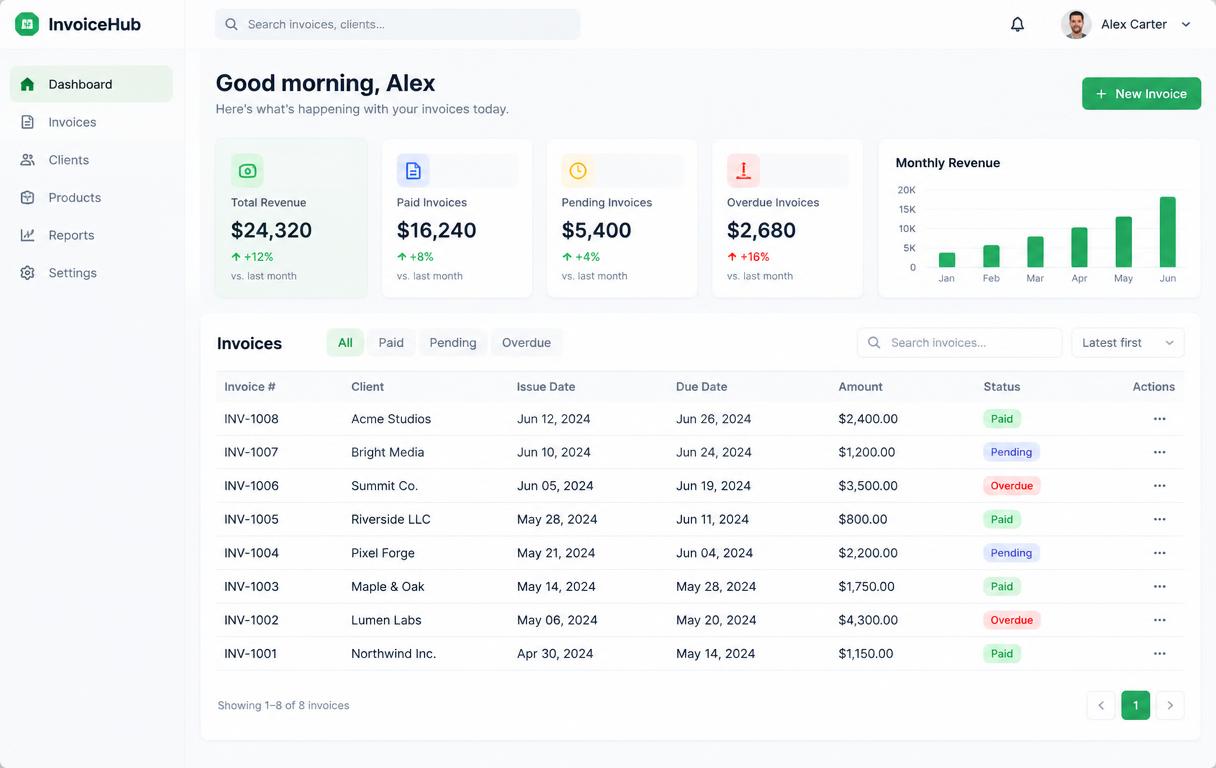Viewport: 1216px width, 768px height.
Task: Click the Amount column header
Action: 860,387
